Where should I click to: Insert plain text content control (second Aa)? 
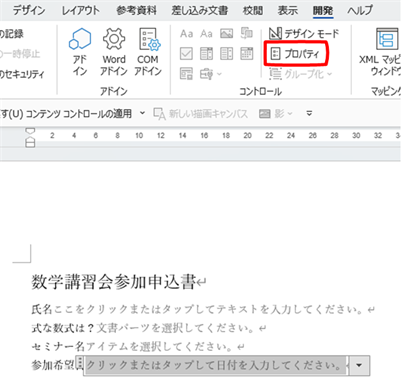click(x=206, y=34)
